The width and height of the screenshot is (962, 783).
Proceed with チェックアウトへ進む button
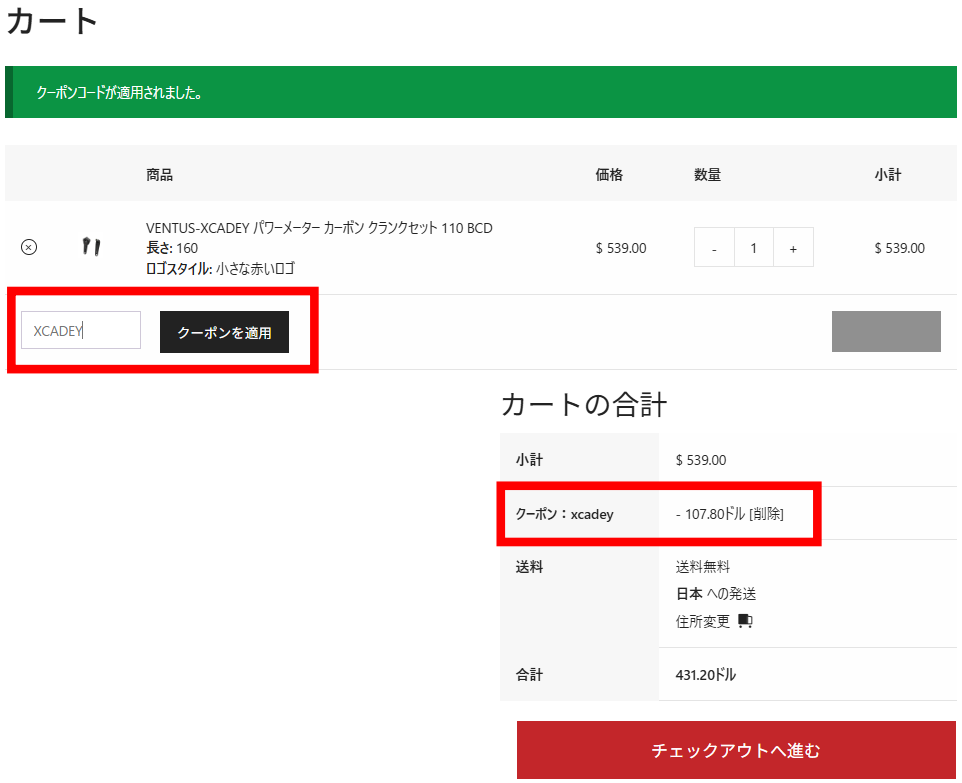pyautogui.click(x=736, y=750)
